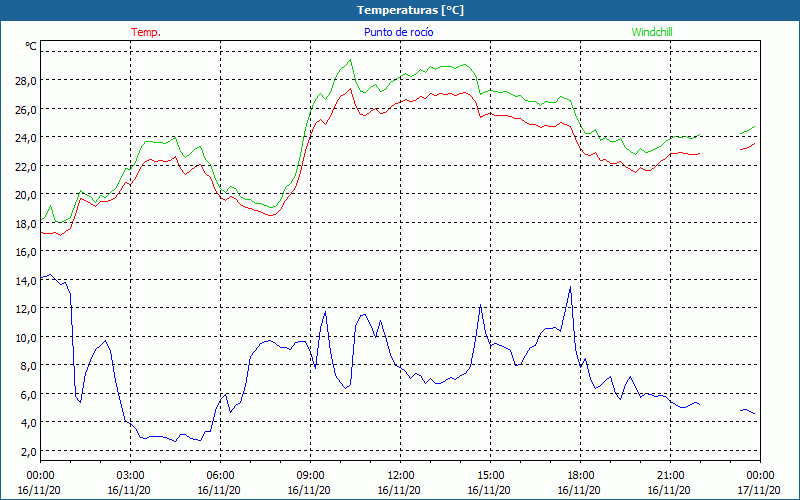Click the 14,0 y-axis value
The width and height of the screenshot is (800, 500).
tap(26, 280)
